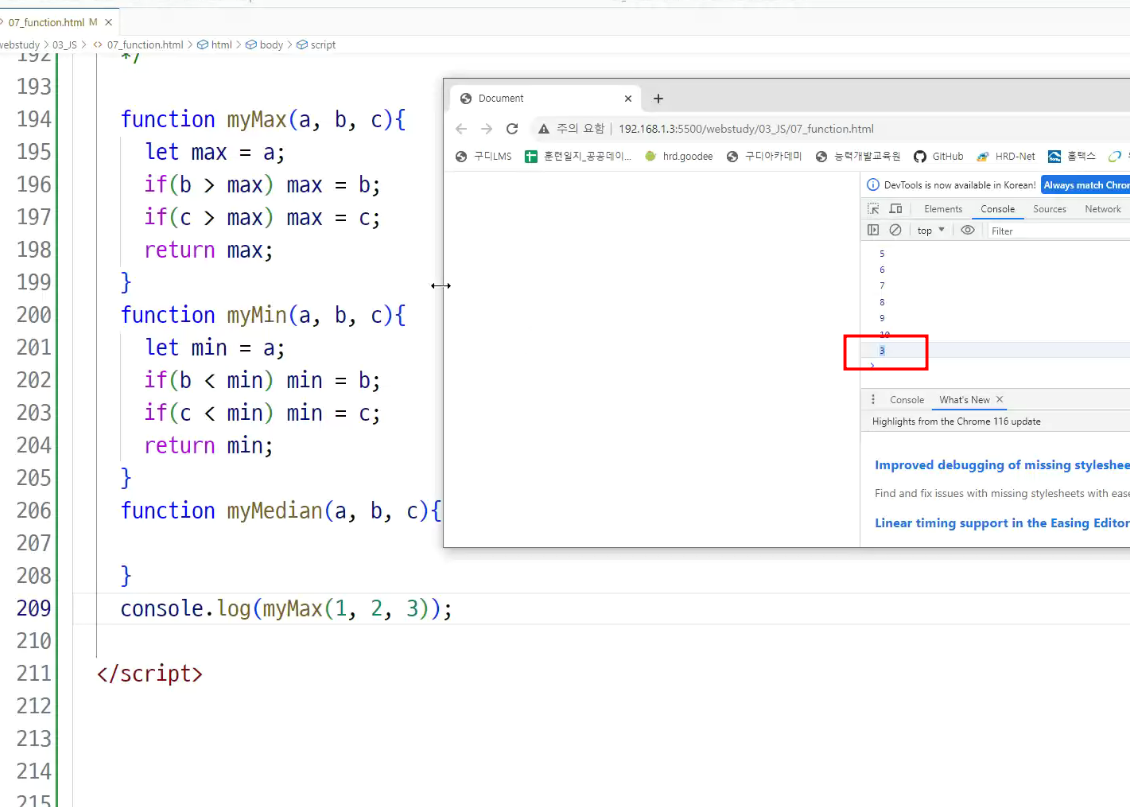This screenshot has height=807, width=1130.
Task: Click line number 209 in the editor
Action: pos(34,609)
